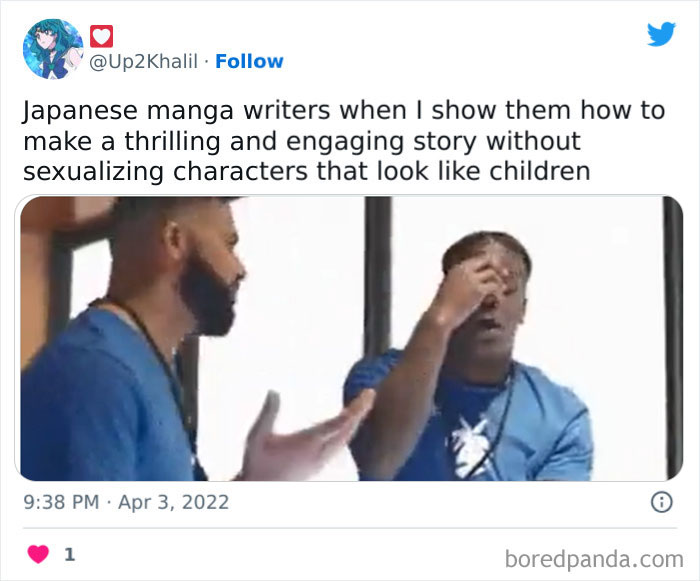
Task: Open the tweet info icon
Action: tap(662, 502)
